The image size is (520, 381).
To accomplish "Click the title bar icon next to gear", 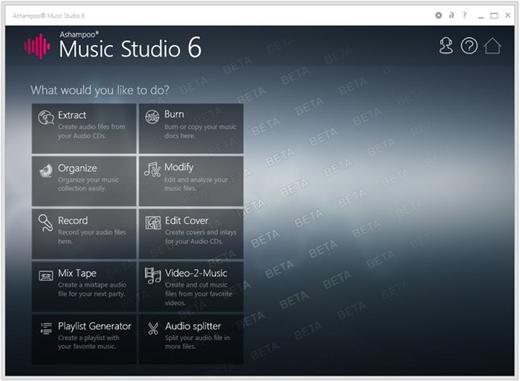I will (x=451, y=15).
